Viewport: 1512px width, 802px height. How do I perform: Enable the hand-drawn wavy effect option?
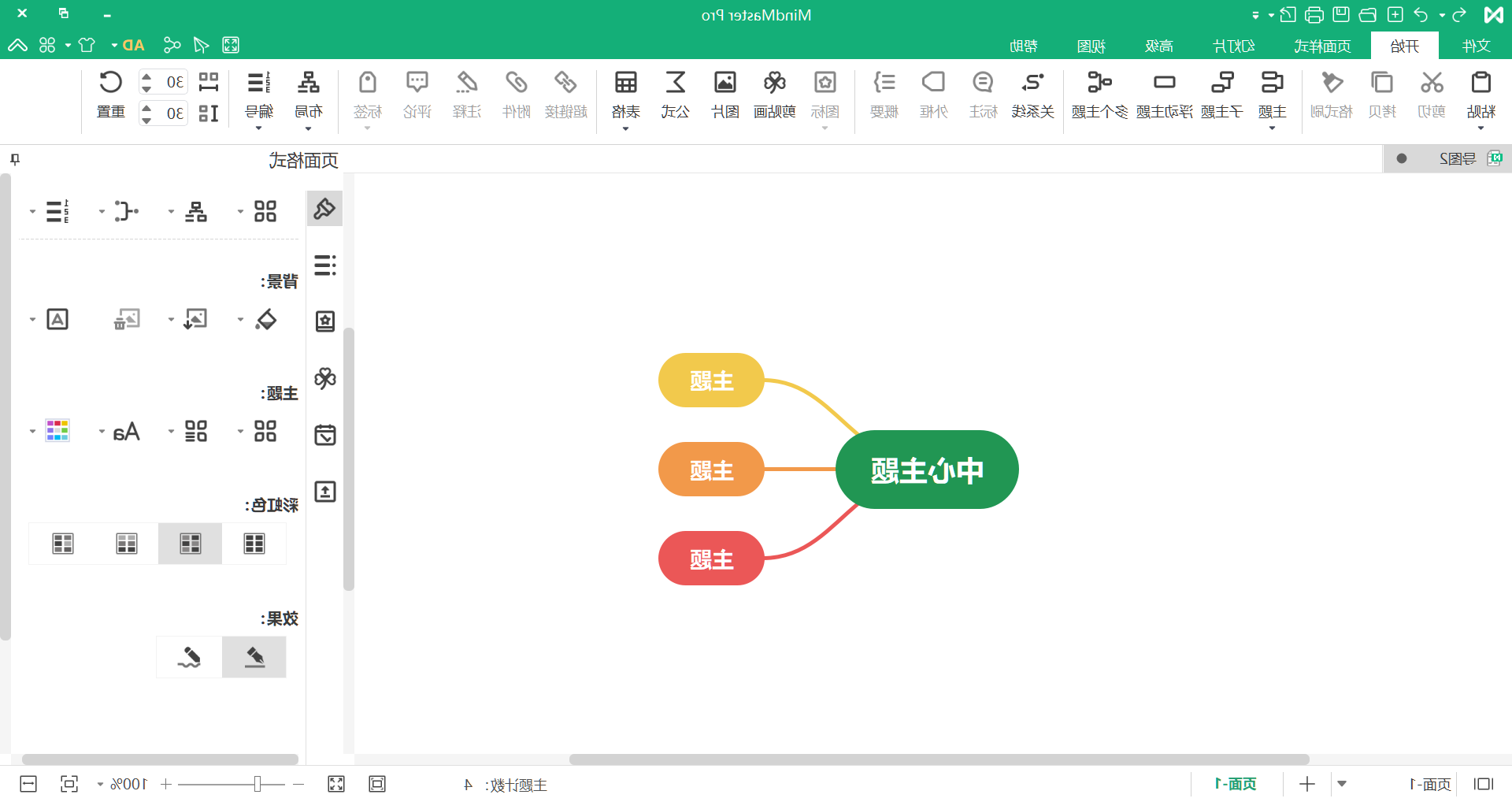click(189, 657)
